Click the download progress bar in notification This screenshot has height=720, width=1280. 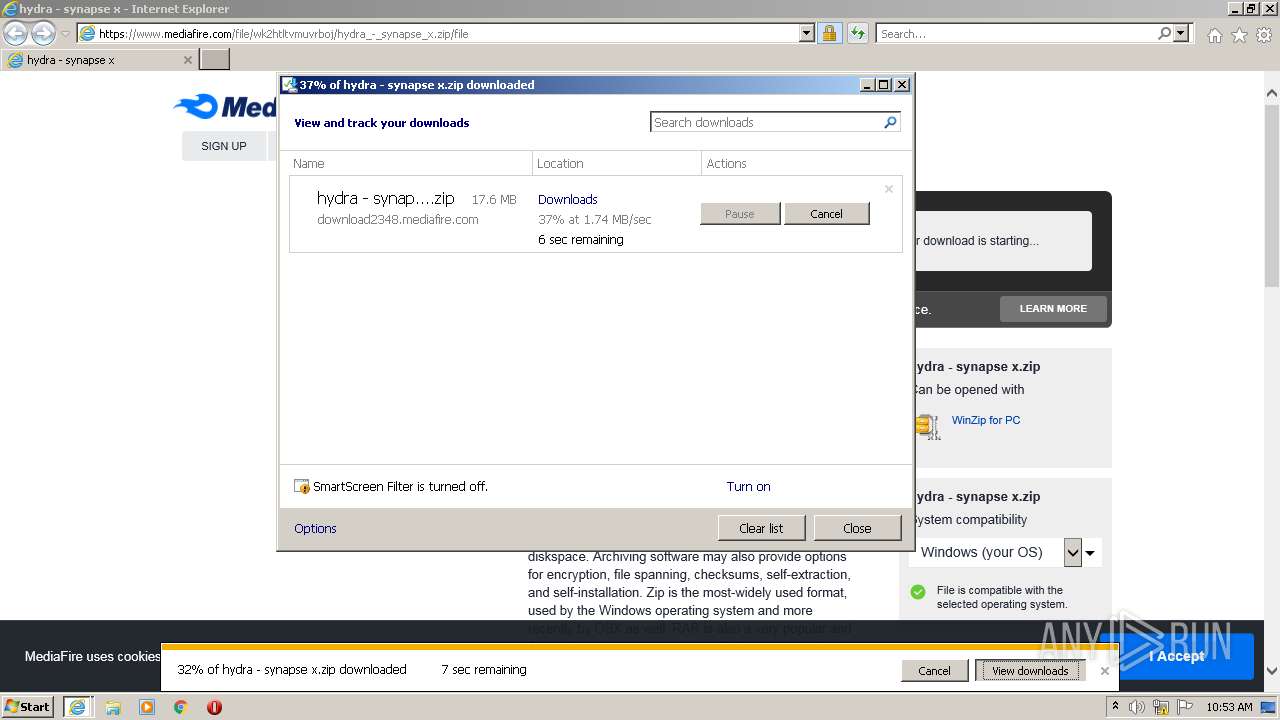(639, 647)
